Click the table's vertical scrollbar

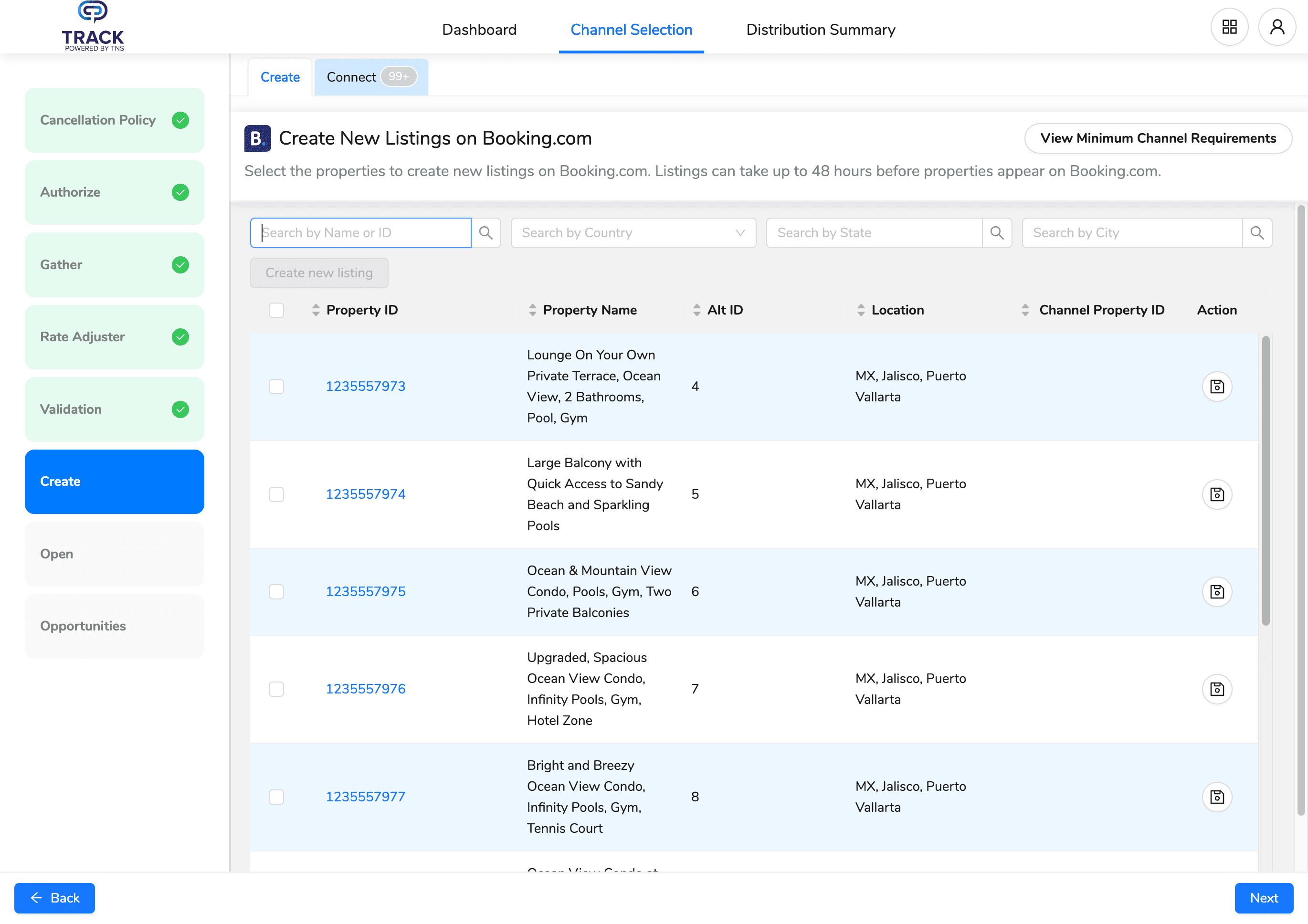click(x=1265, y=482)
